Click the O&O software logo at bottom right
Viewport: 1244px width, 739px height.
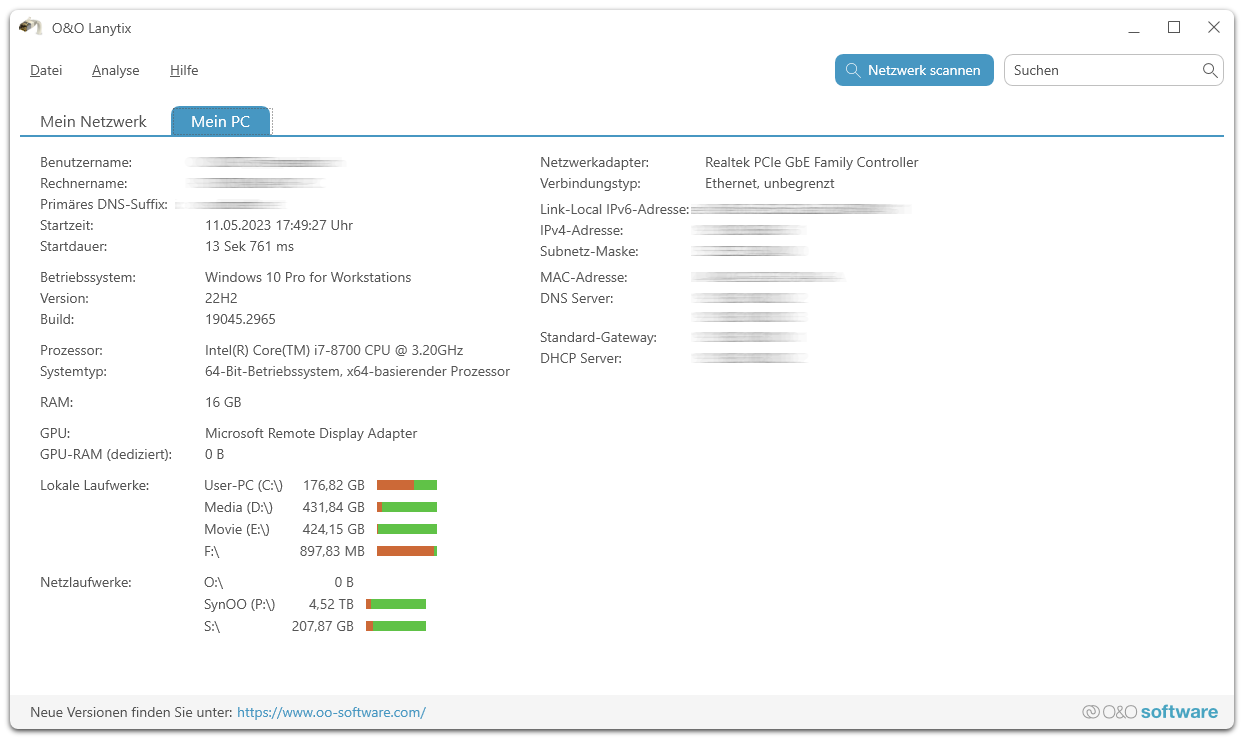pyautogui.click(x=1150, y=712)
